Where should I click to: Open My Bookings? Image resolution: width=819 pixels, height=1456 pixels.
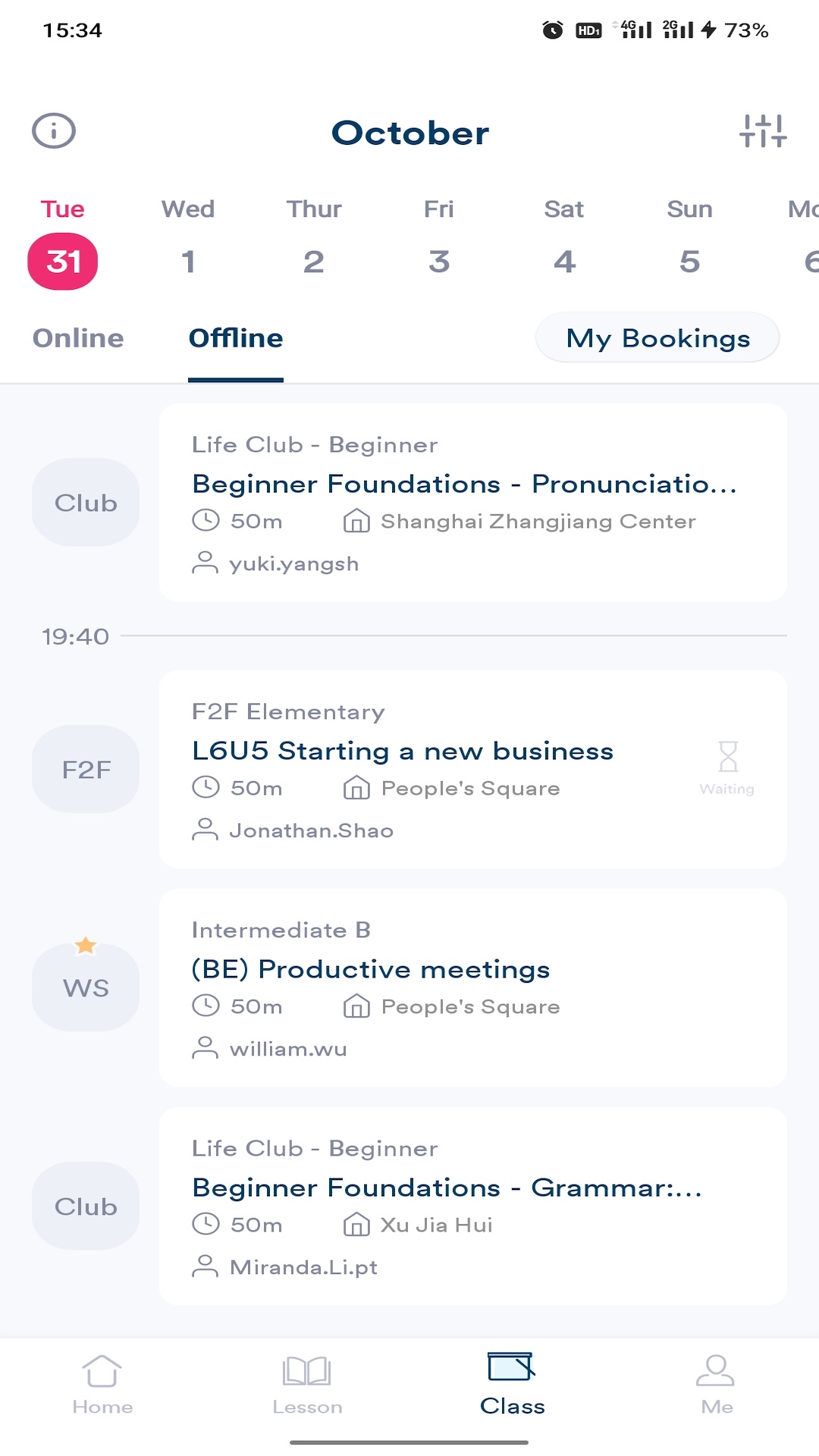click(x=657, y=338)
